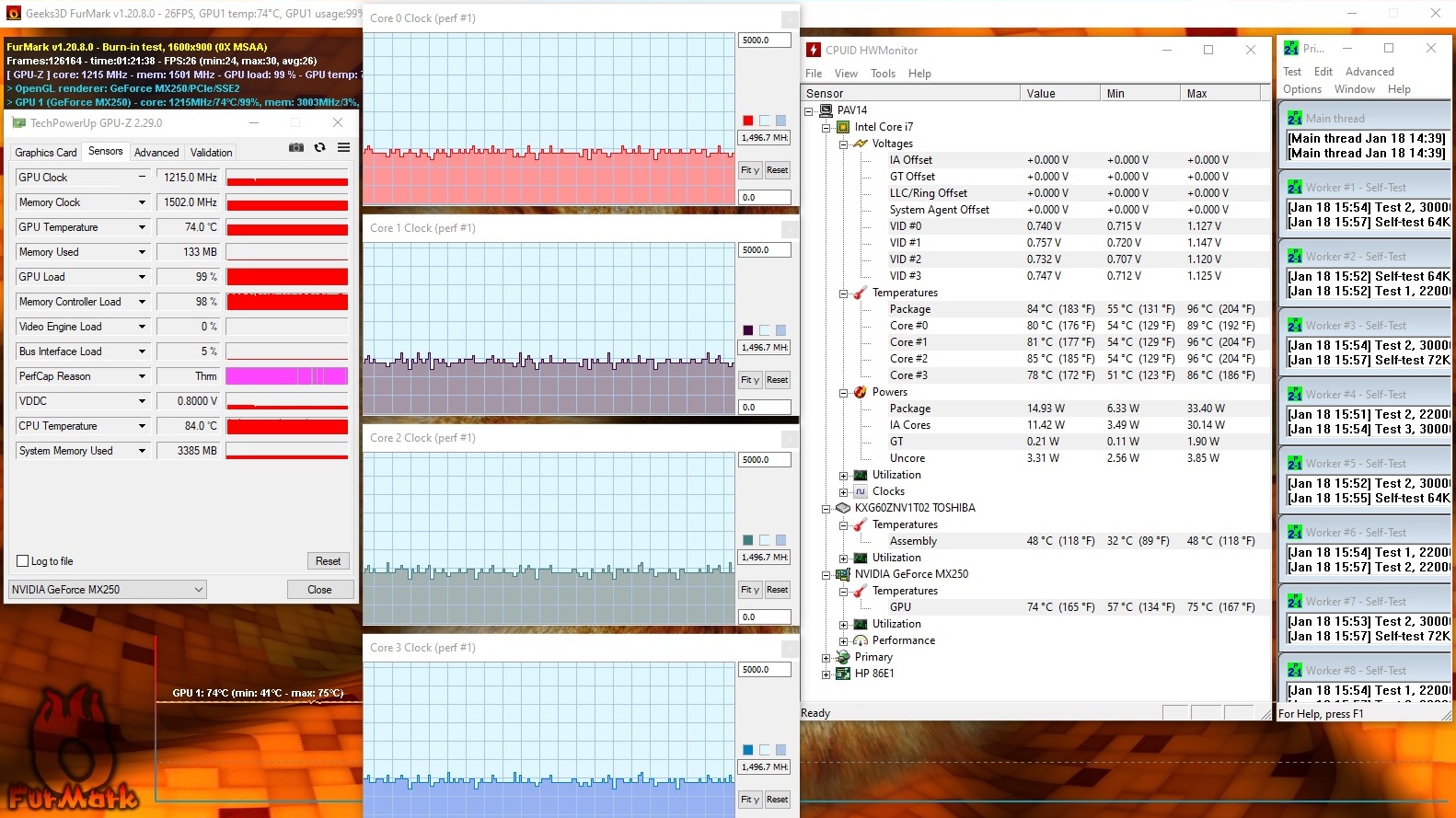Expand the HP 86E1 node

point(826,674)
